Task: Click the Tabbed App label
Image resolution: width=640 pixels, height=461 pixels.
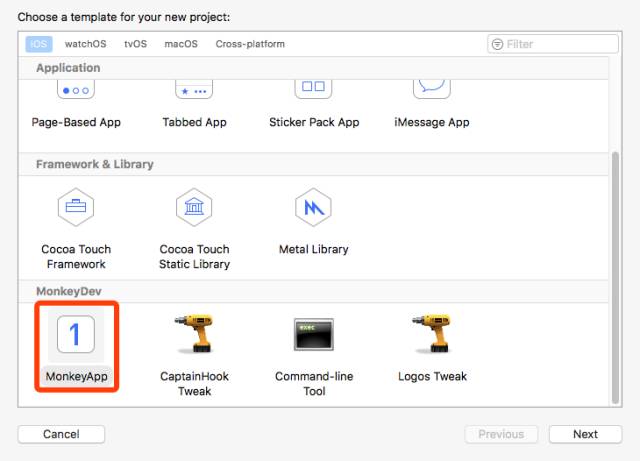Action: point(194,122)
